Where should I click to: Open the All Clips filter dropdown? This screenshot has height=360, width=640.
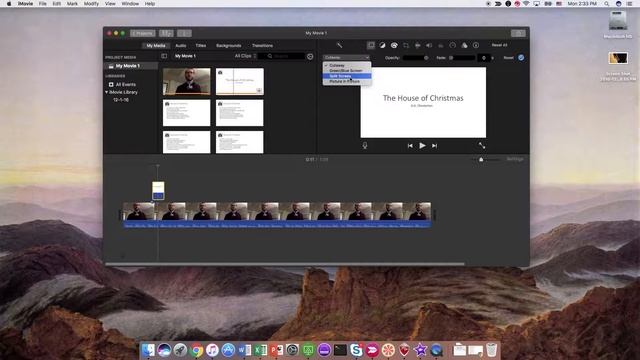click(x=246, y=56)
